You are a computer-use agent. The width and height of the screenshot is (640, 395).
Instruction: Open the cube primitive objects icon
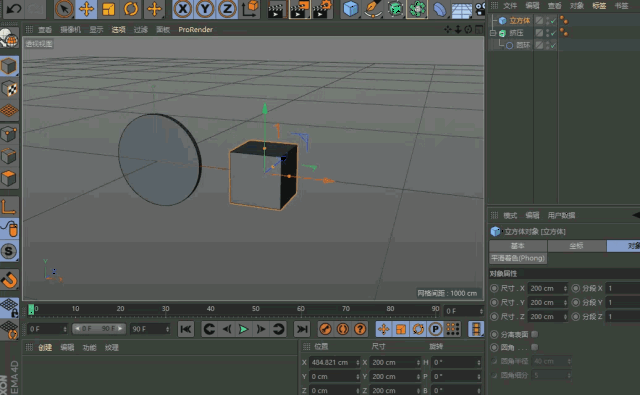pyautogui.click(x=351, y=9)
